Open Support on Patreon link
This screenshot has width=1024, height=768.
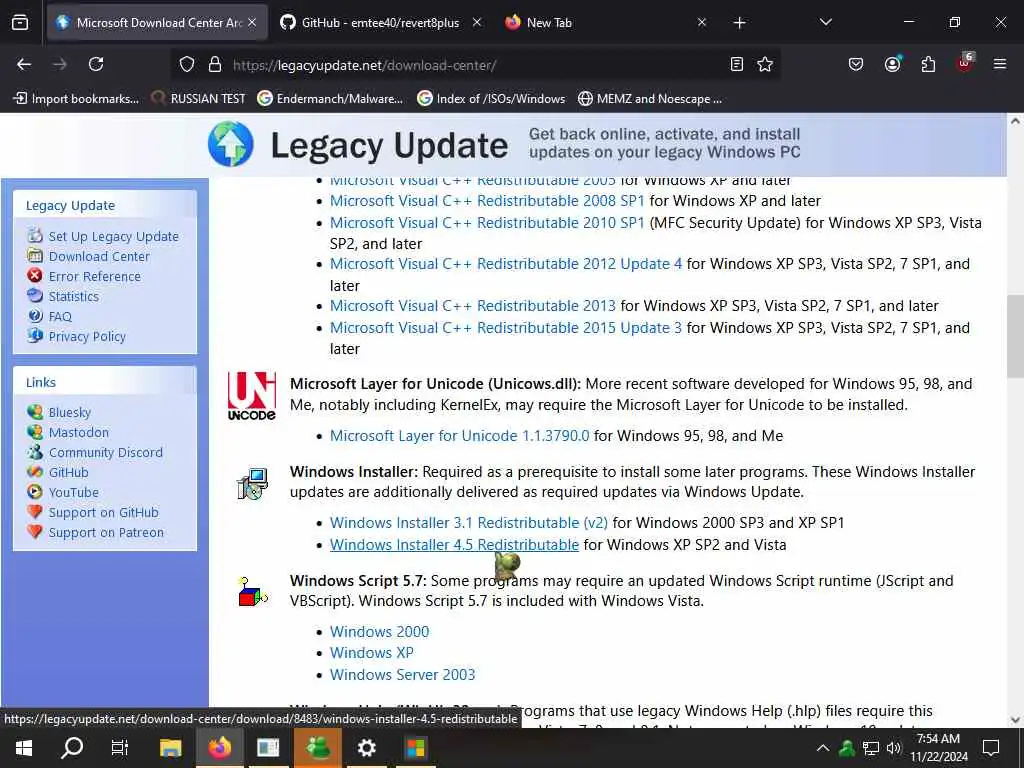click(x=106, y=533)
